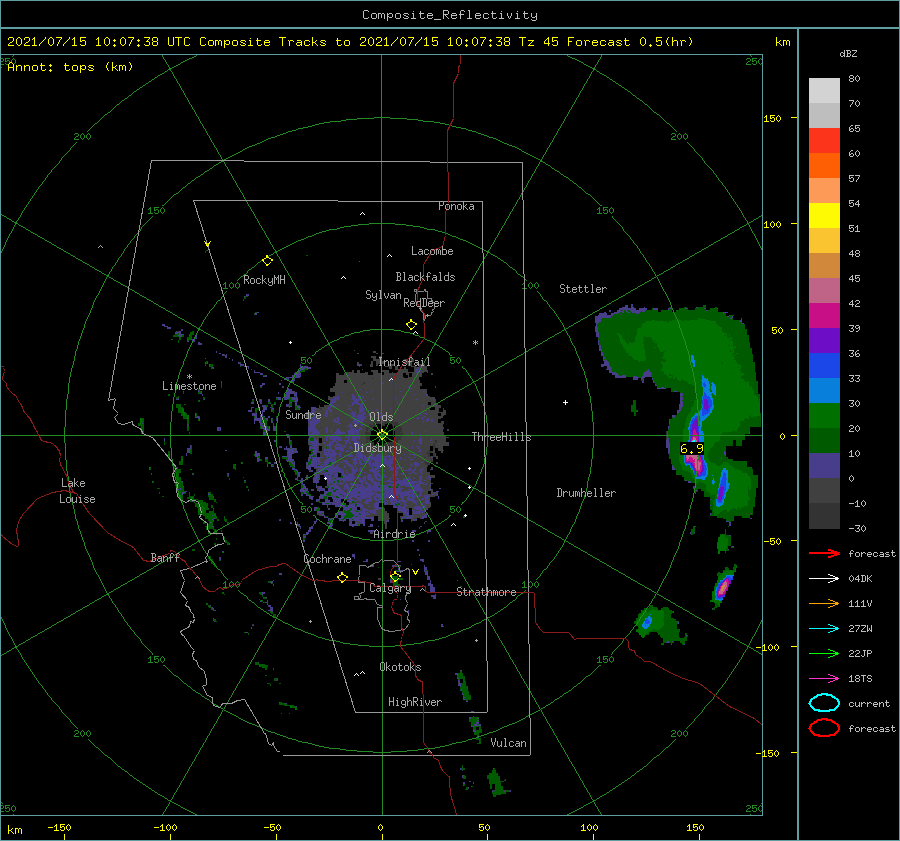The width and height of the screenshot is (900, 841).
Task: Click the red forecast arrow in legend
Action: click(x=824, y=553)
